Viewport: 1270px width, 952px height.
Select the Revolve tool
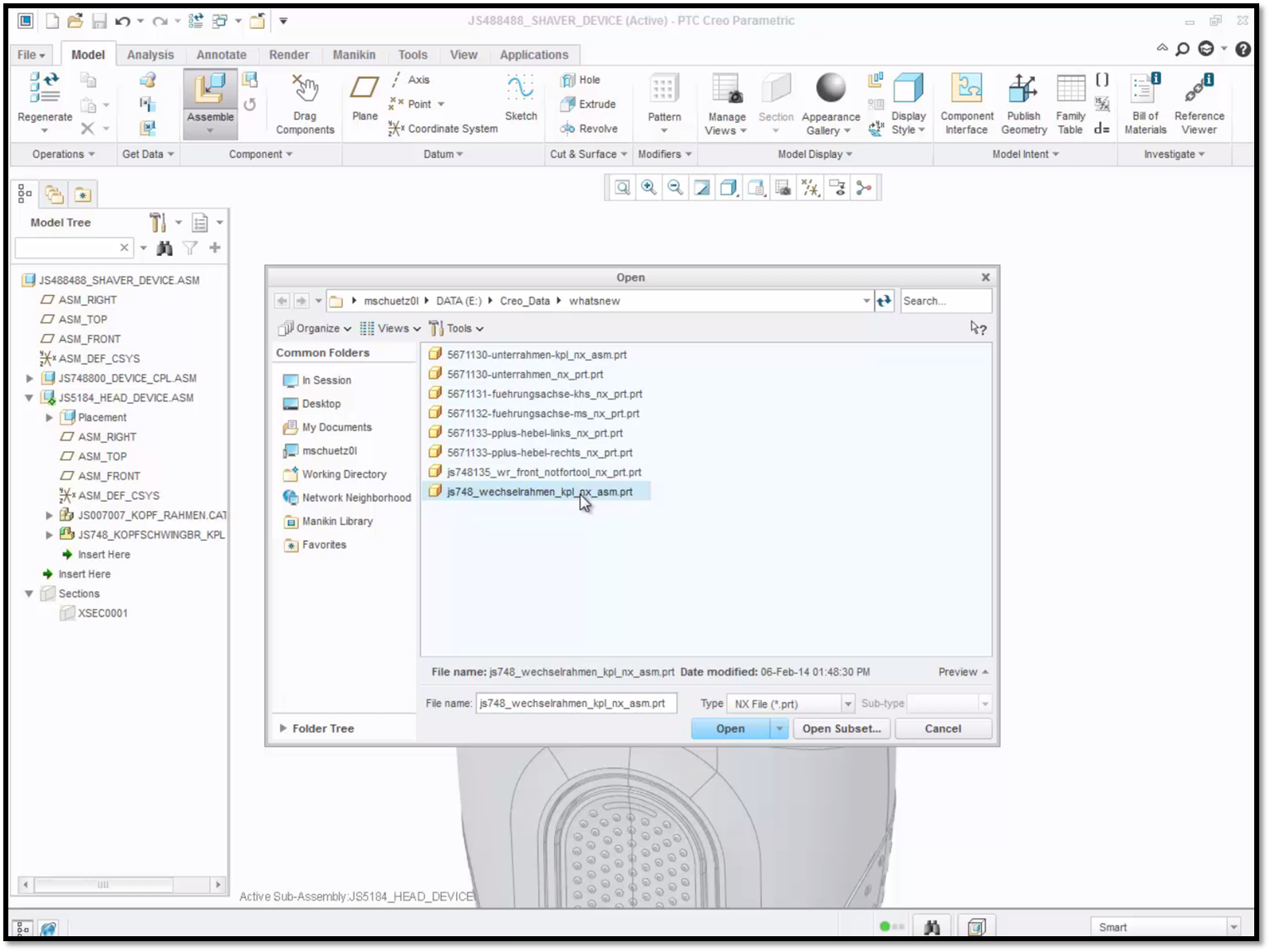(x=589, y=129)
